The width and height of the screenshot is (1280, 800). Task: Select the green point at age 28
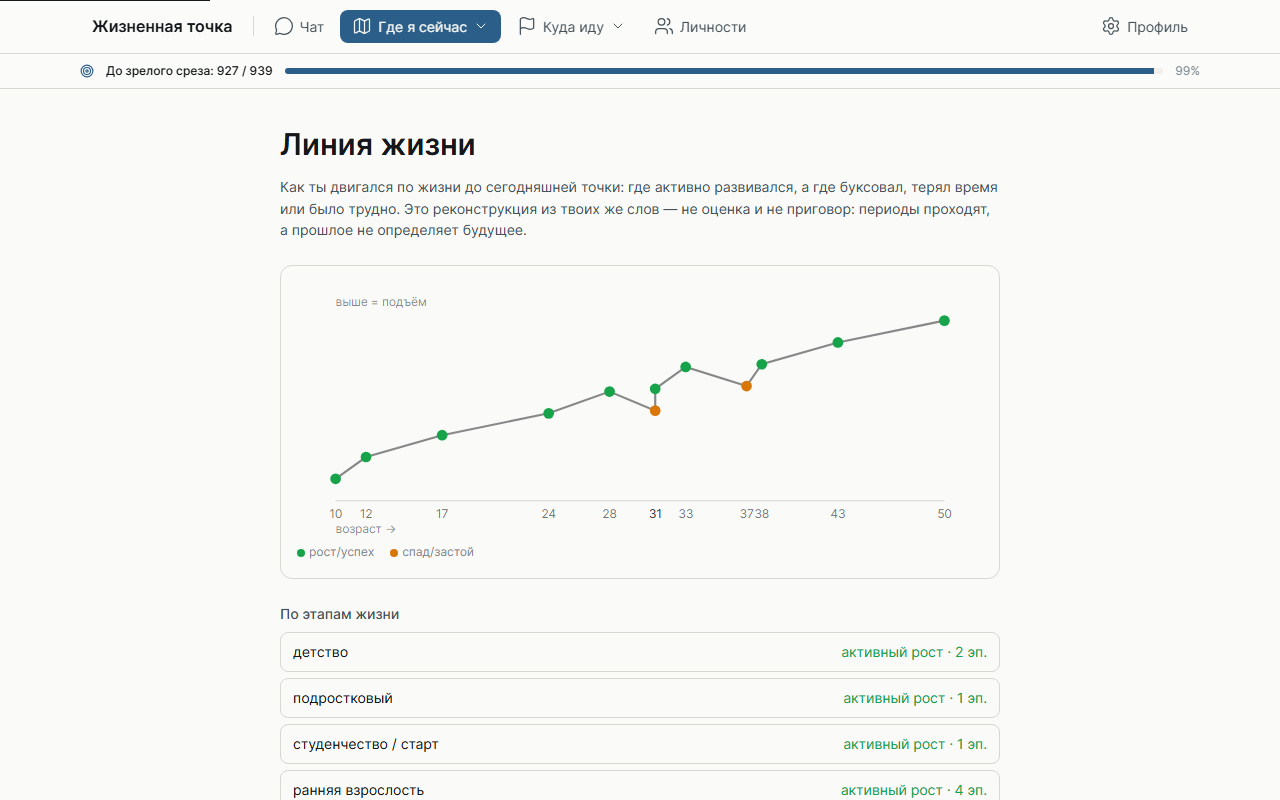[610, 392]
